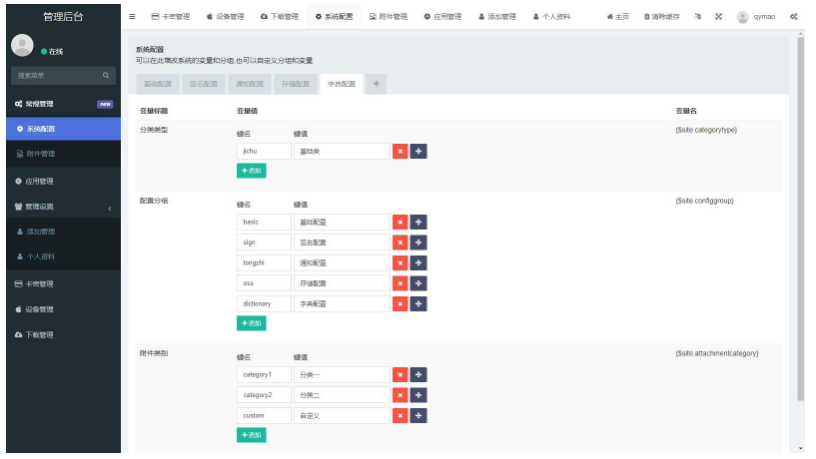816x459 pixels.
Task: Click the 主页 home link
Action: tap(618, 17)
